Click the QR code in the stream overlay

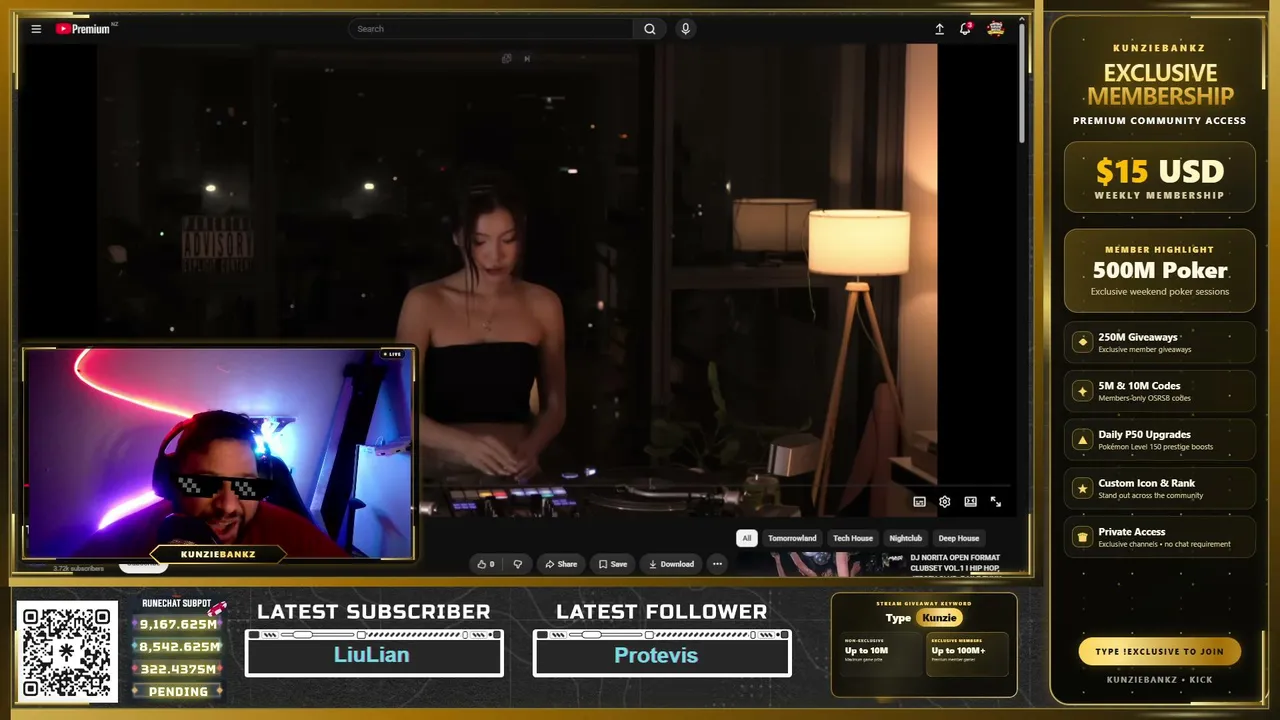point(67,651)
